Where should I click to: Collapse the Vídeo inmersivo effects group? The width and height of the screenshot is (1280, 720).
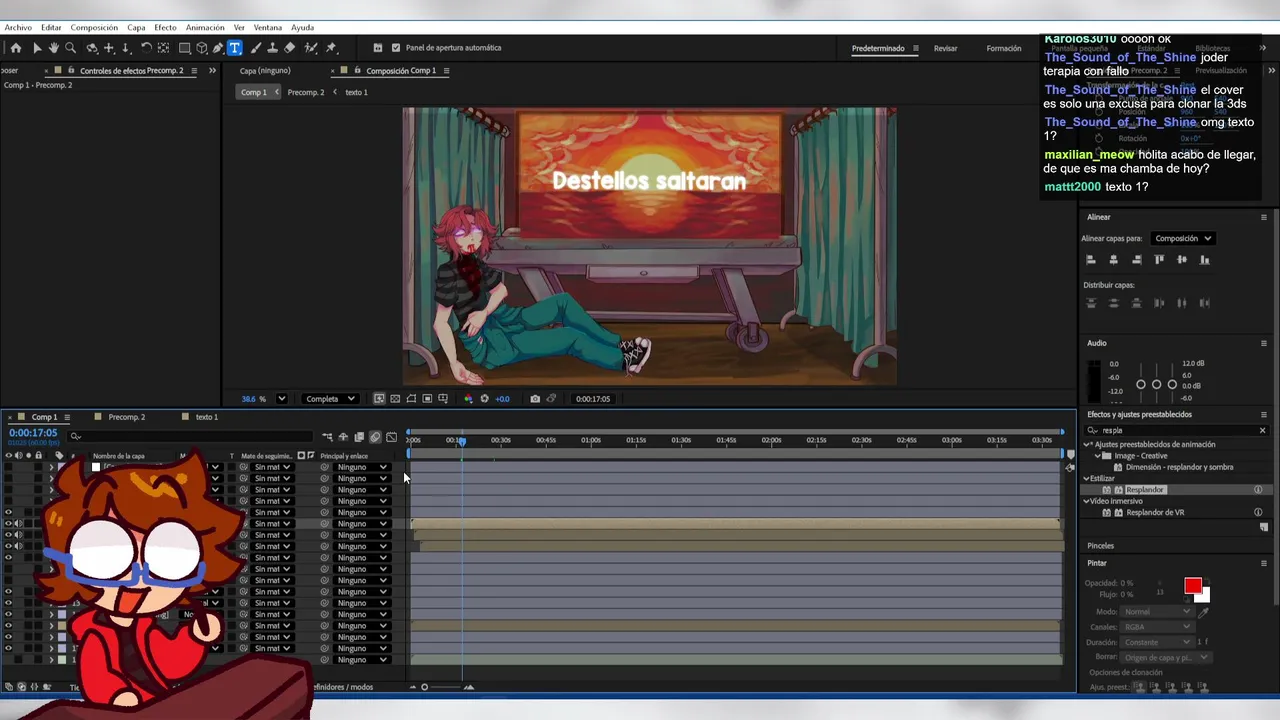1087,501
